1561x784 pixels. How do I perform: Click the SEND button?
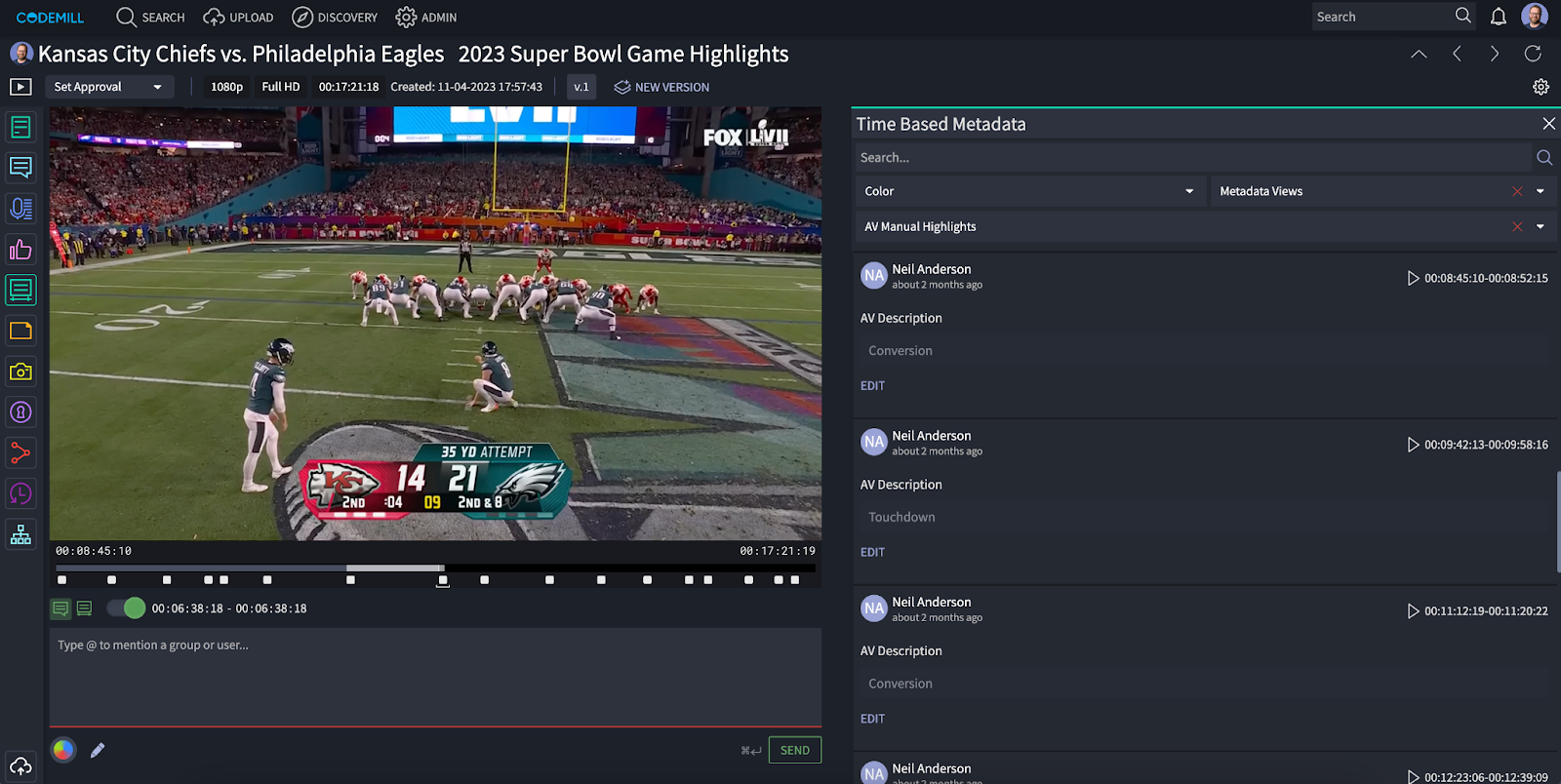[x=794, y=750]
